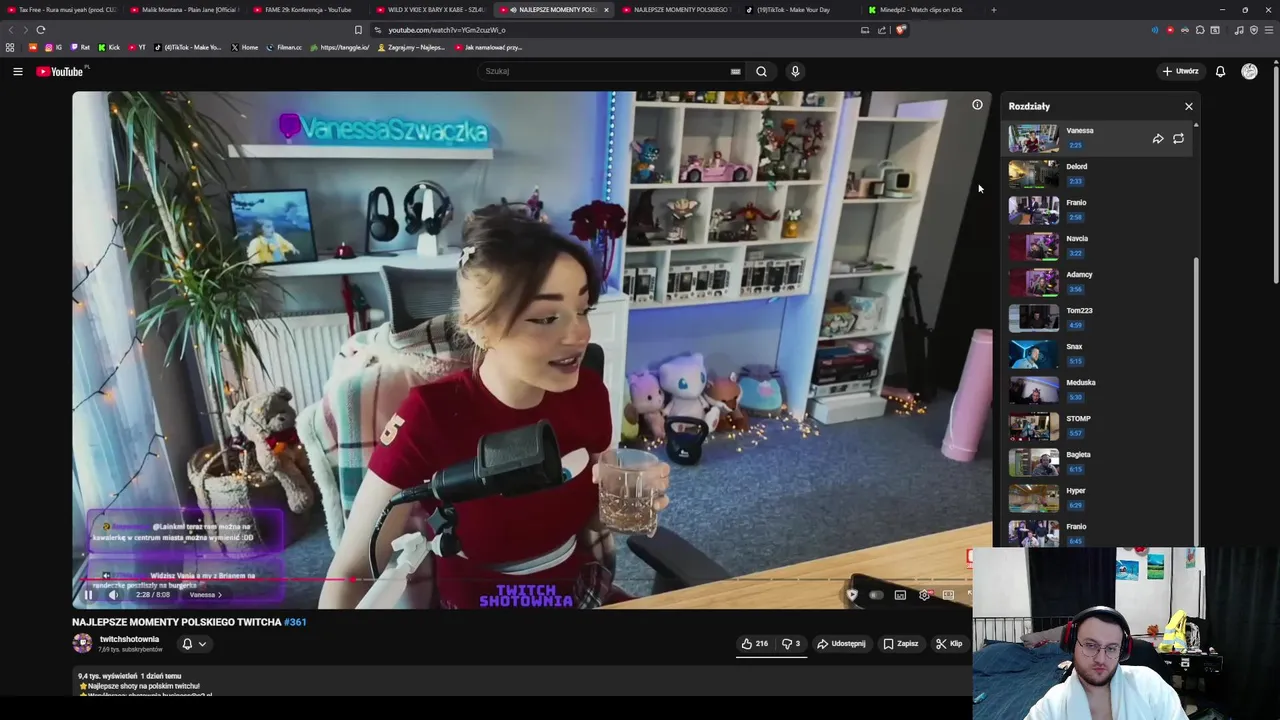Switch to the Malik Montana browser tab
This screenshot has height=720, width=1280.
coord(185,10)
